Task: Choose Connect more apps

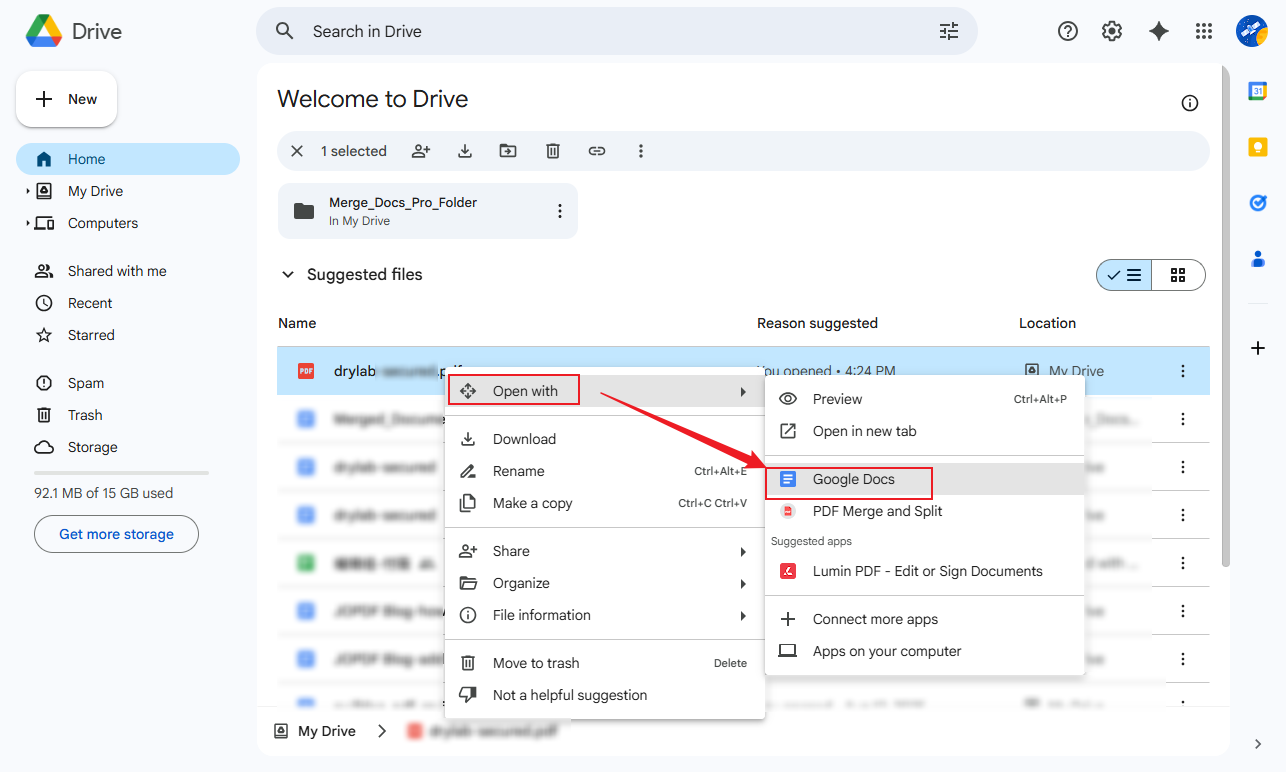Action: tap(925, 619)
